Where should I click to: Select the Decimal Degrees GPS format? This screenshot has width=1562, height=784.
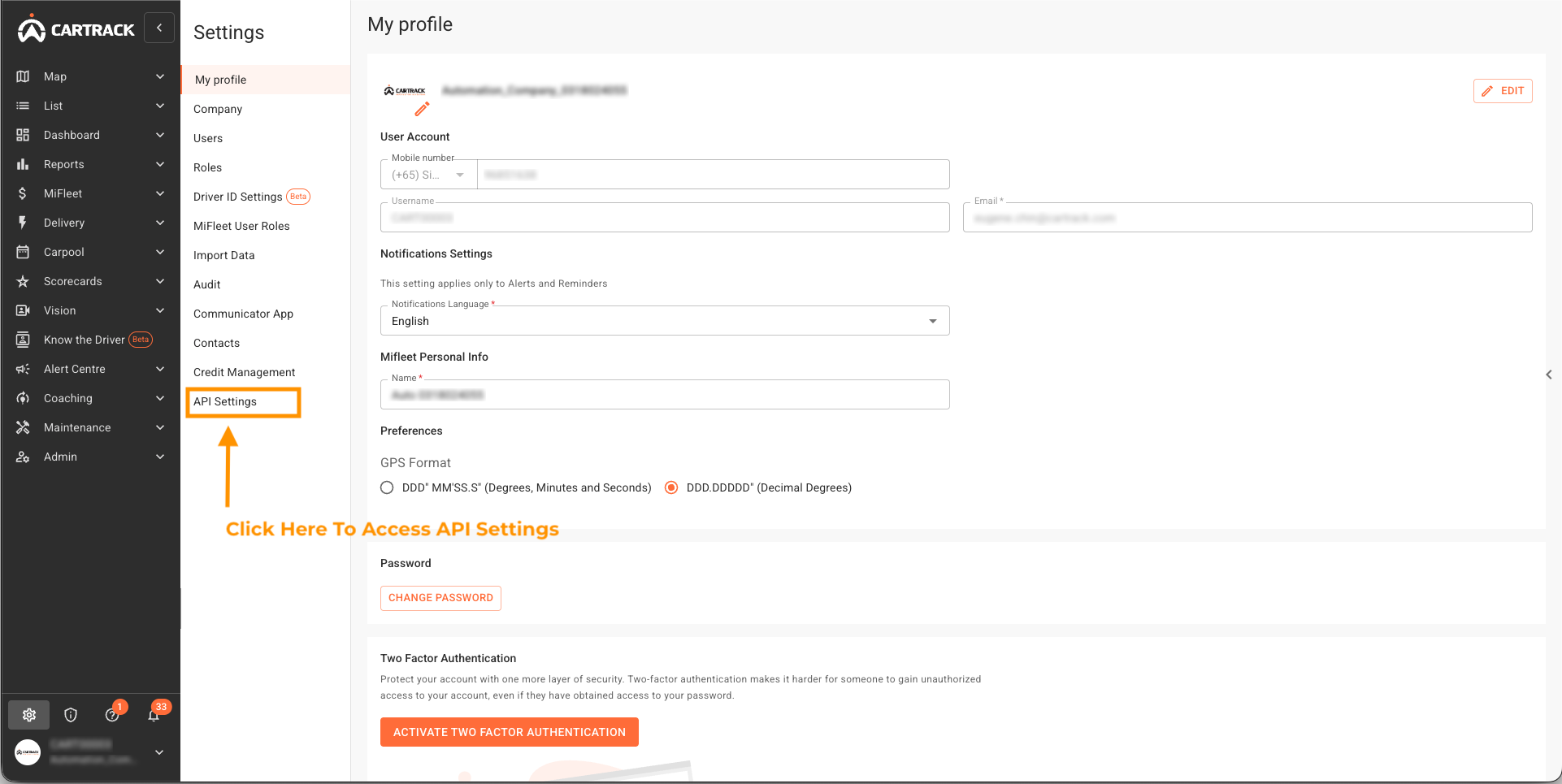point(671,487)
